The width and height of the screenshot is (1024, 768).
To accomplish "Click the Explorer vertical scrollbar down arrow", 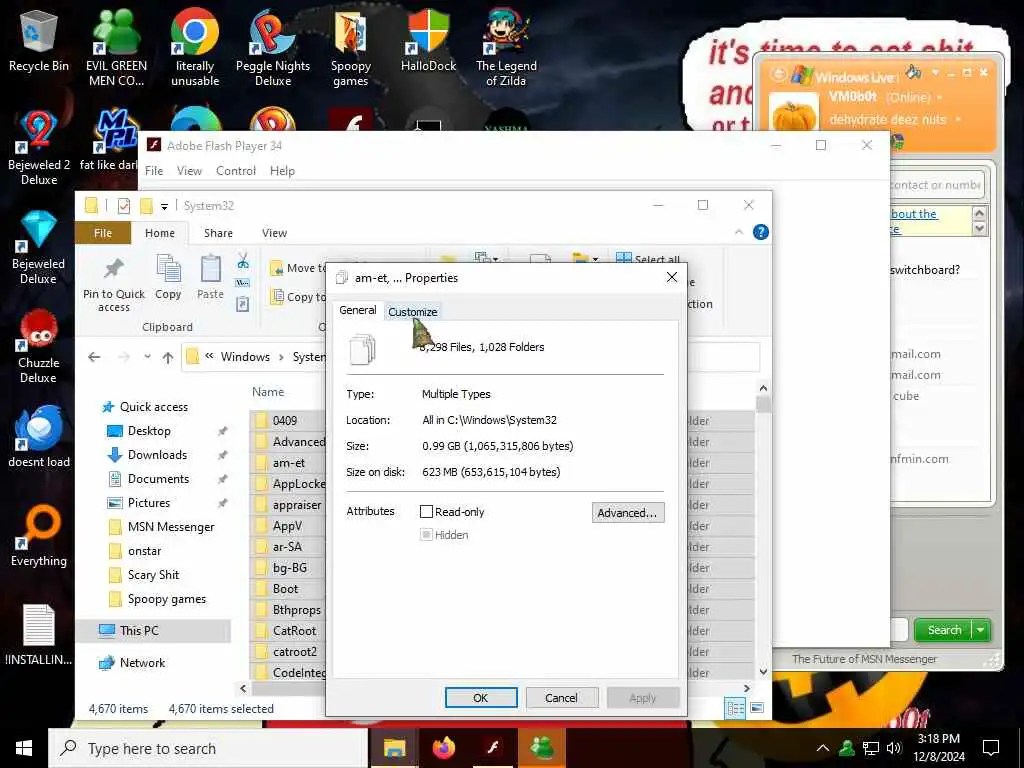I will pyautogui.click(x=763, y=671).
